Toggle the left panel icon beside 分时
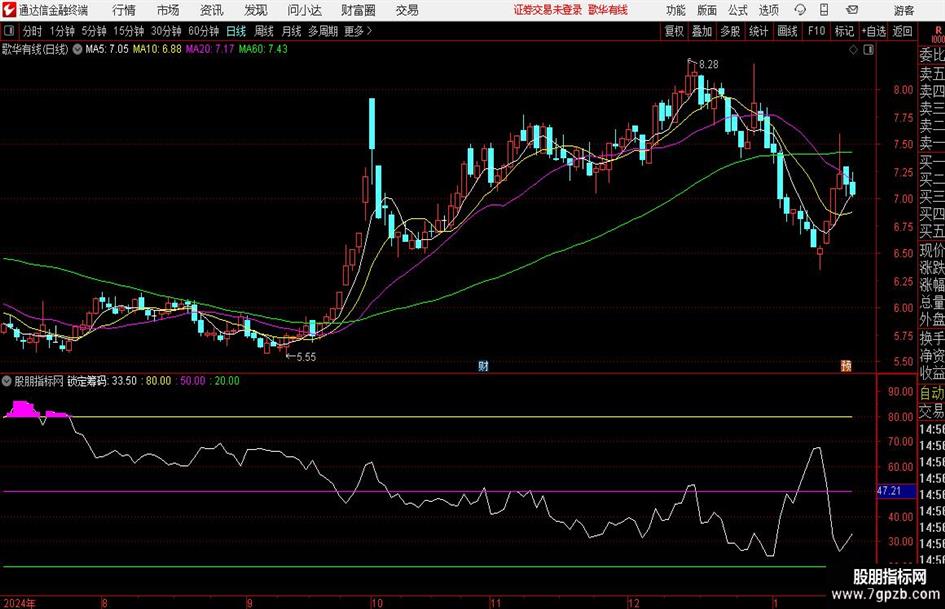 [8, 31]
